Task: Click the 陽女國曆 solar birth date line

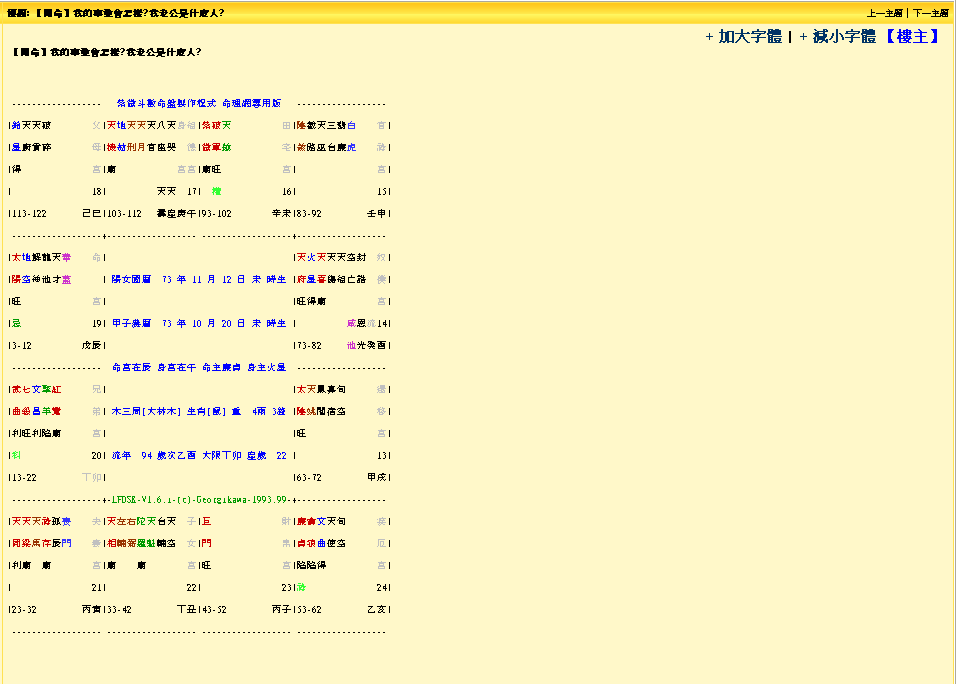Action: pyautogui.click(x=198, y=280)
